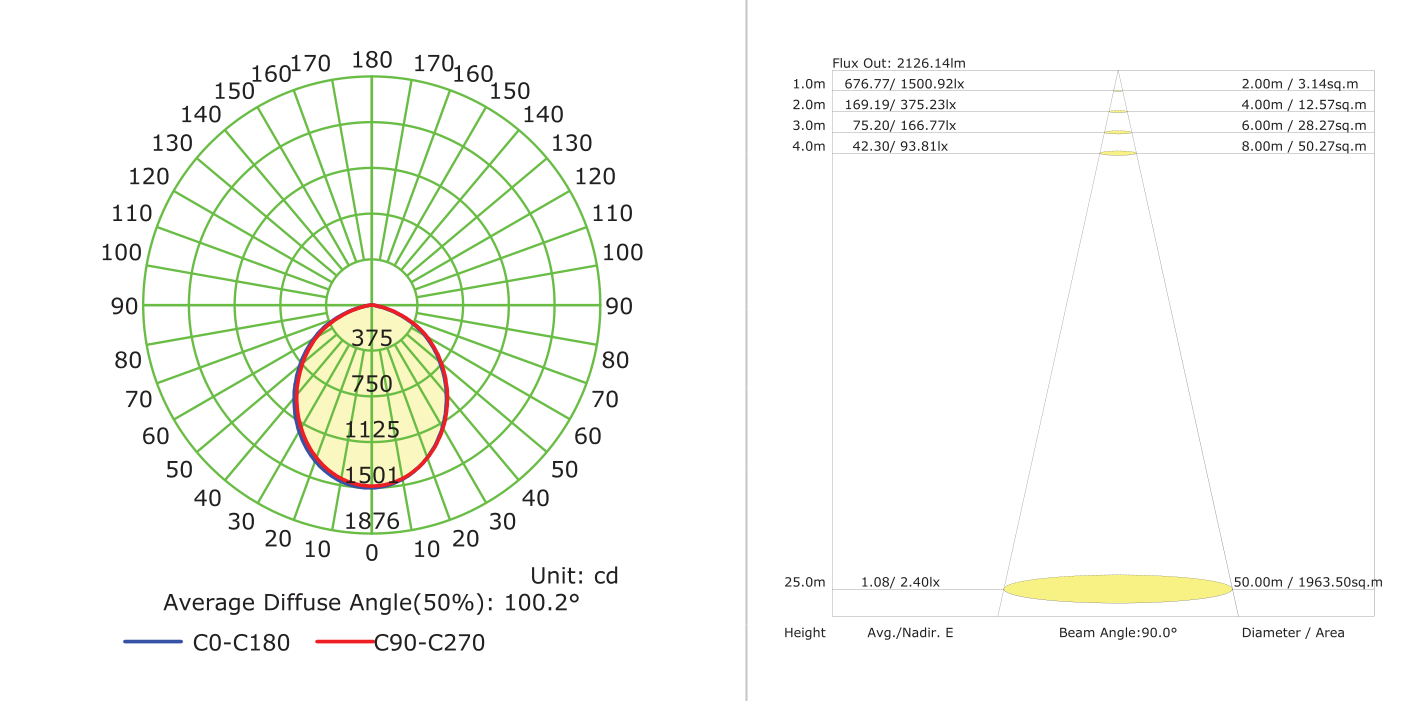This screenshot has width=1414, height=701.
Task: Click the Diameter / Area column footer
Action: [1293, 633]
